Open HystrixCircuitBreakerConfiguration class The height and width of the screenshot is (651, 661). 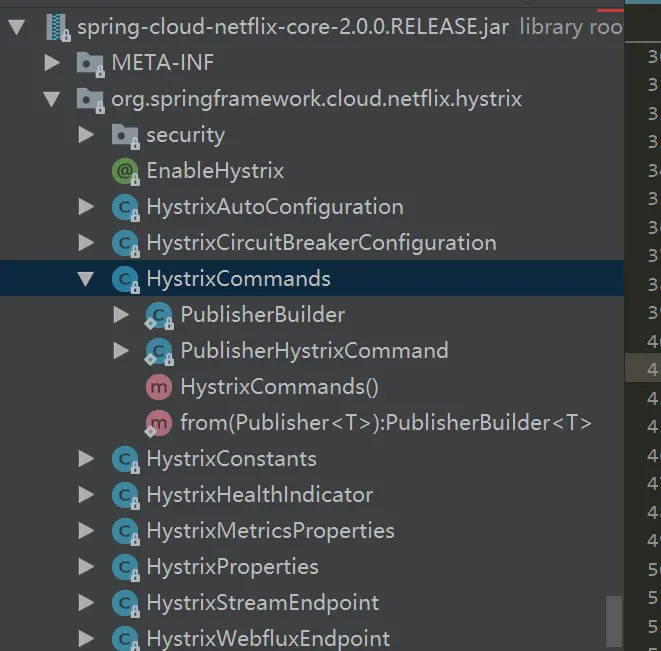tap(321, 243)
